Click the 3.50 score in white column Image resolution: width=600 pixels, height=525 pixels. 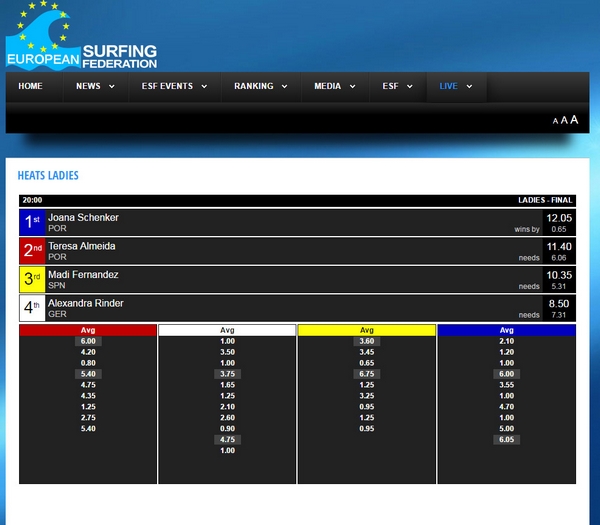point(227,352)
